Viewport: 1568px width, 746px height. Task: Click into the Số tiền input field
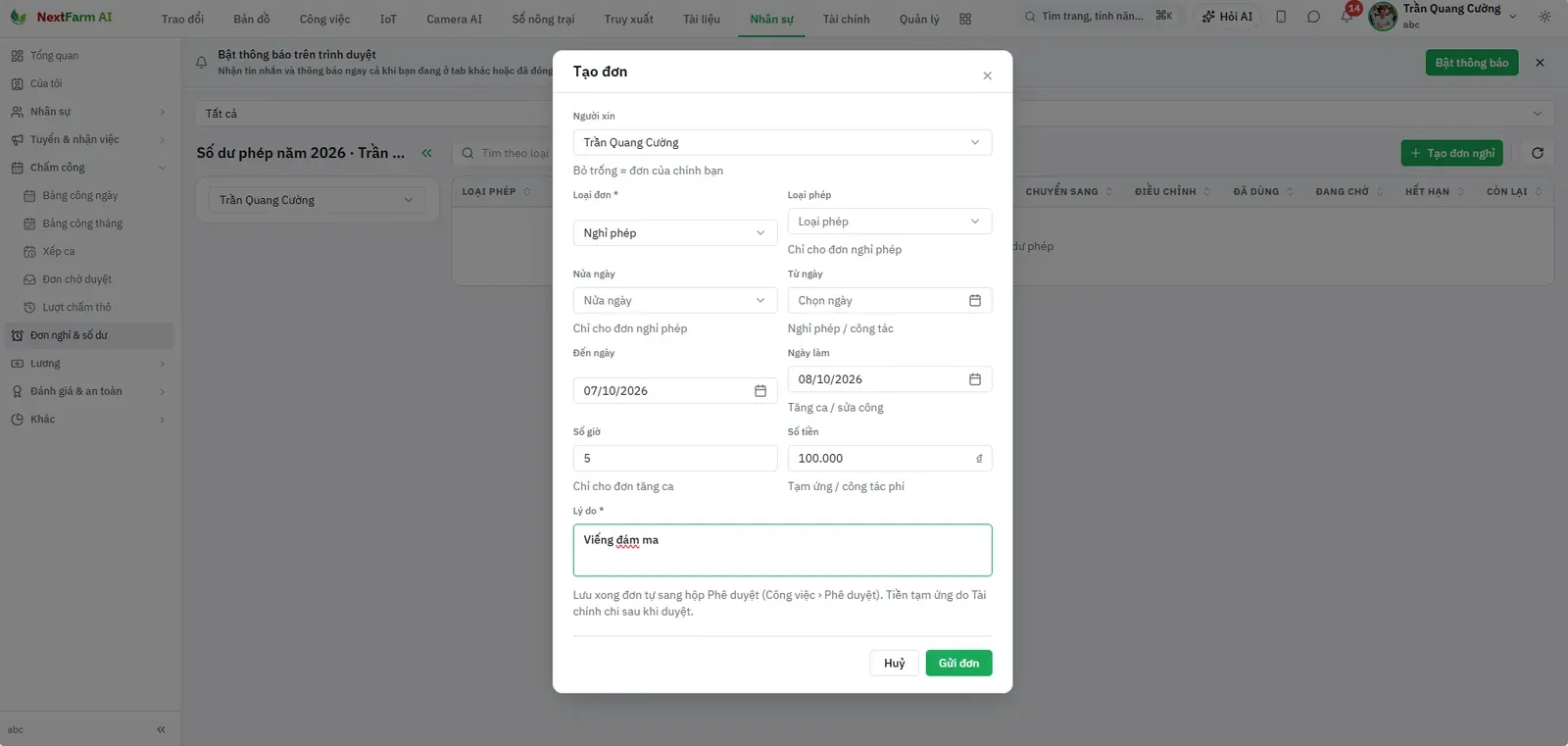pos(889,458)
